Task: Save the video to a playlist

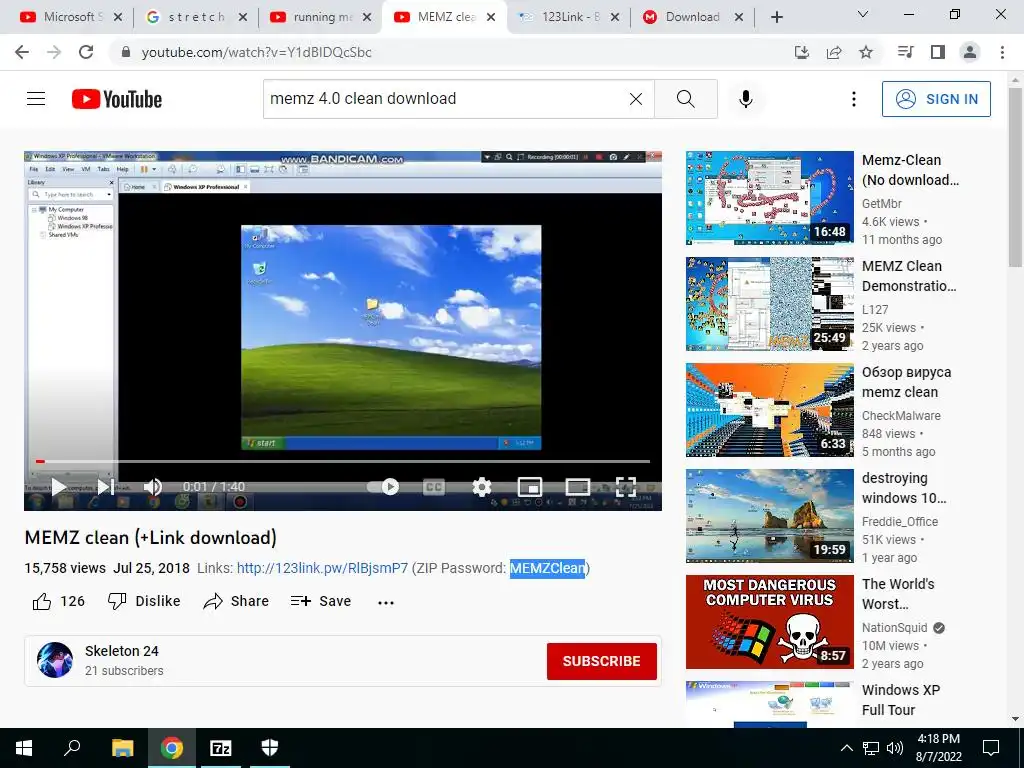Action: (x=321, y=601)
